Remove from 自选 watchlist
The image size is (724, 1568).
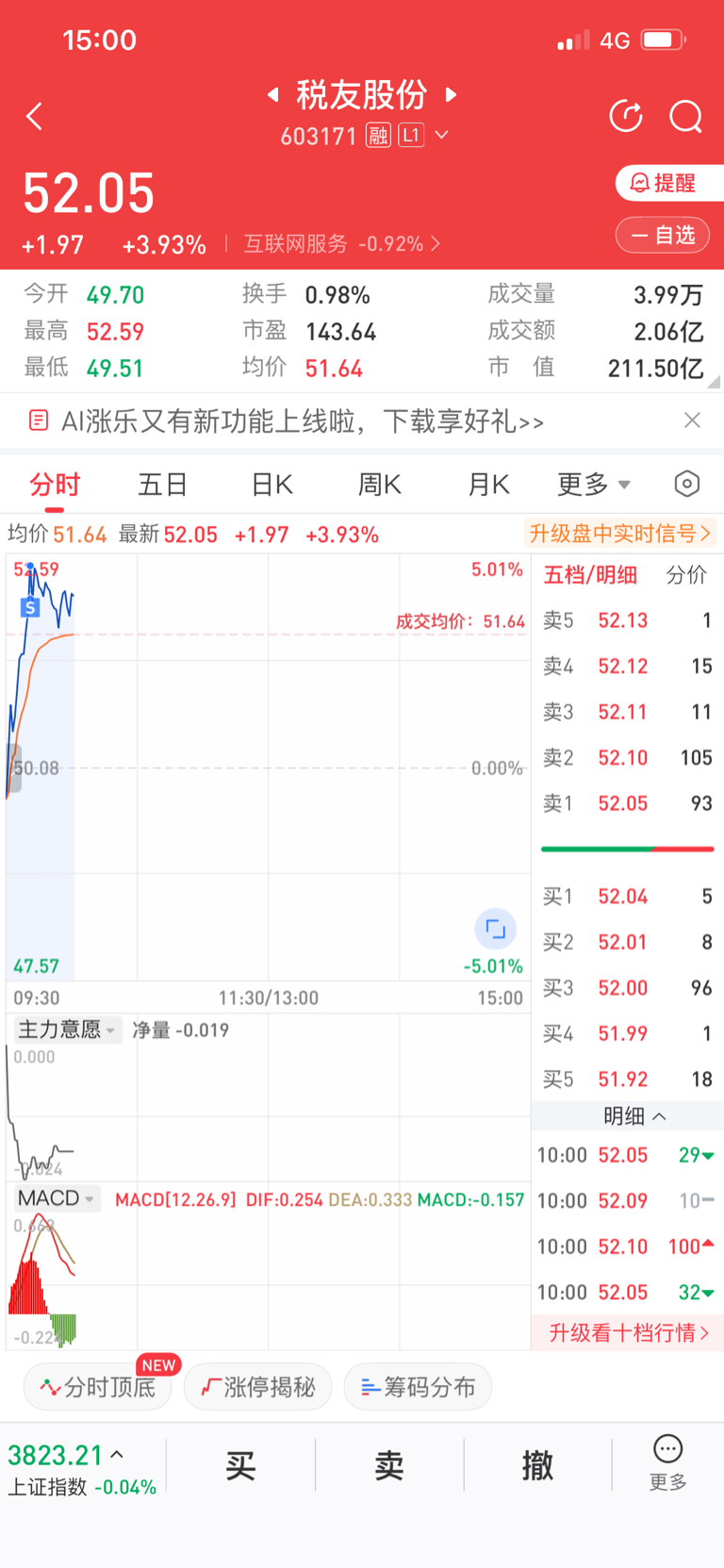(x=663, y=235)
